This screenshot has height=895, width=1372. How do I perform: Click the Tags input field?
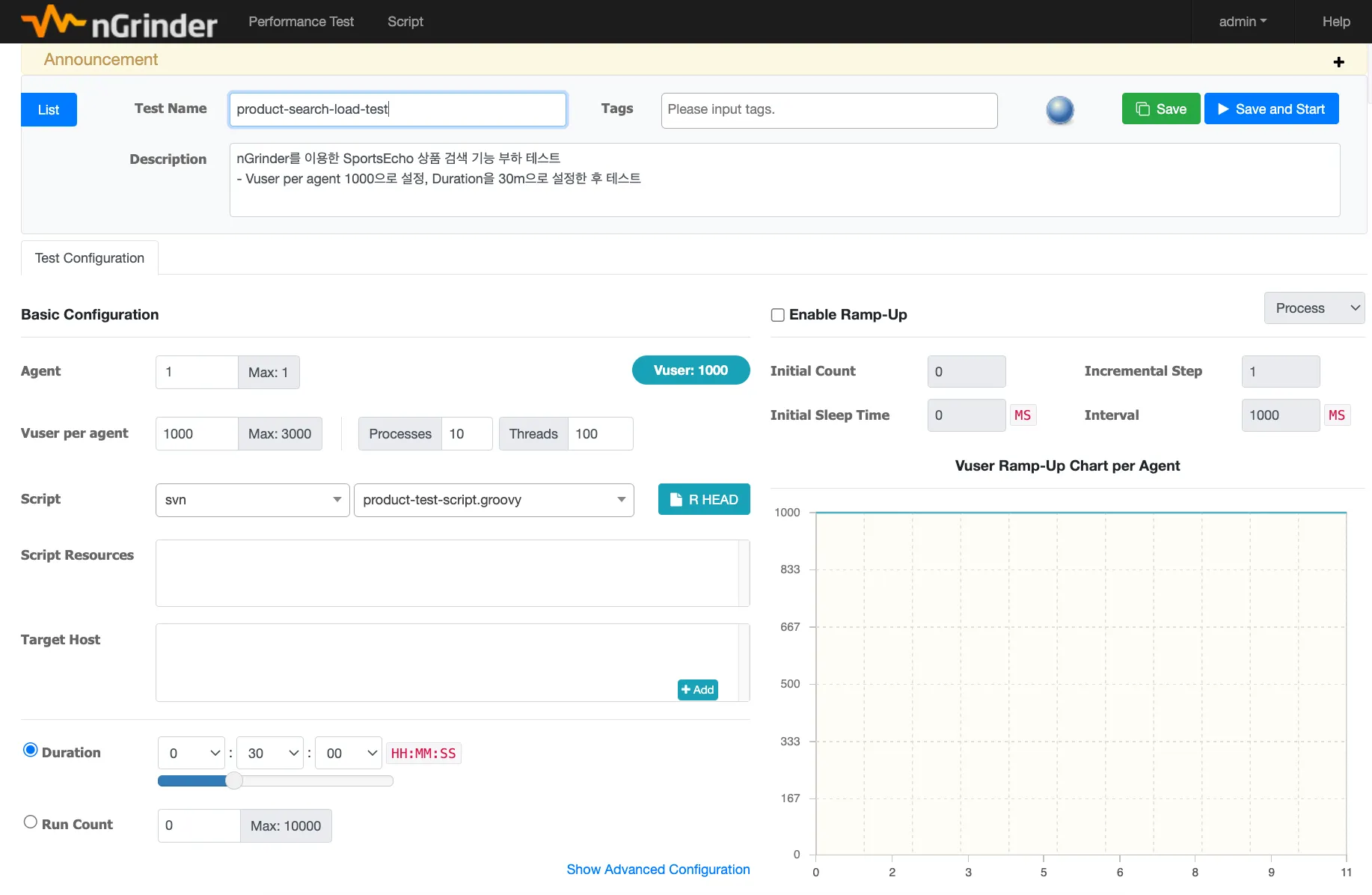coord(828,110)
